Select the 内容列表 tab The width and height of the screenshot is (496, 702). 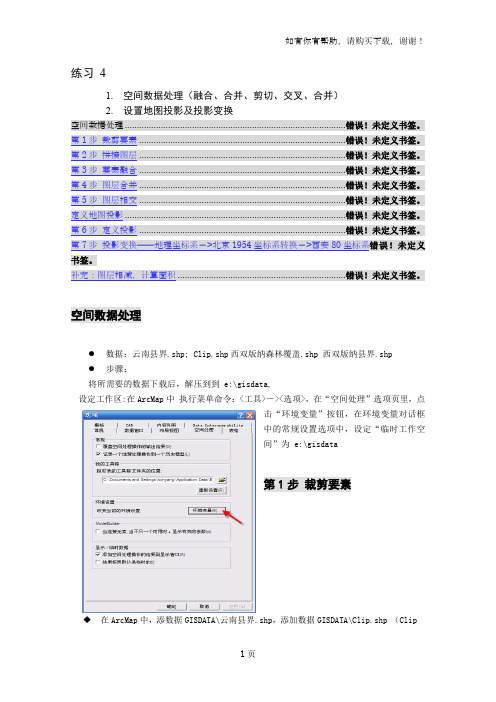[x=167, y=425]
